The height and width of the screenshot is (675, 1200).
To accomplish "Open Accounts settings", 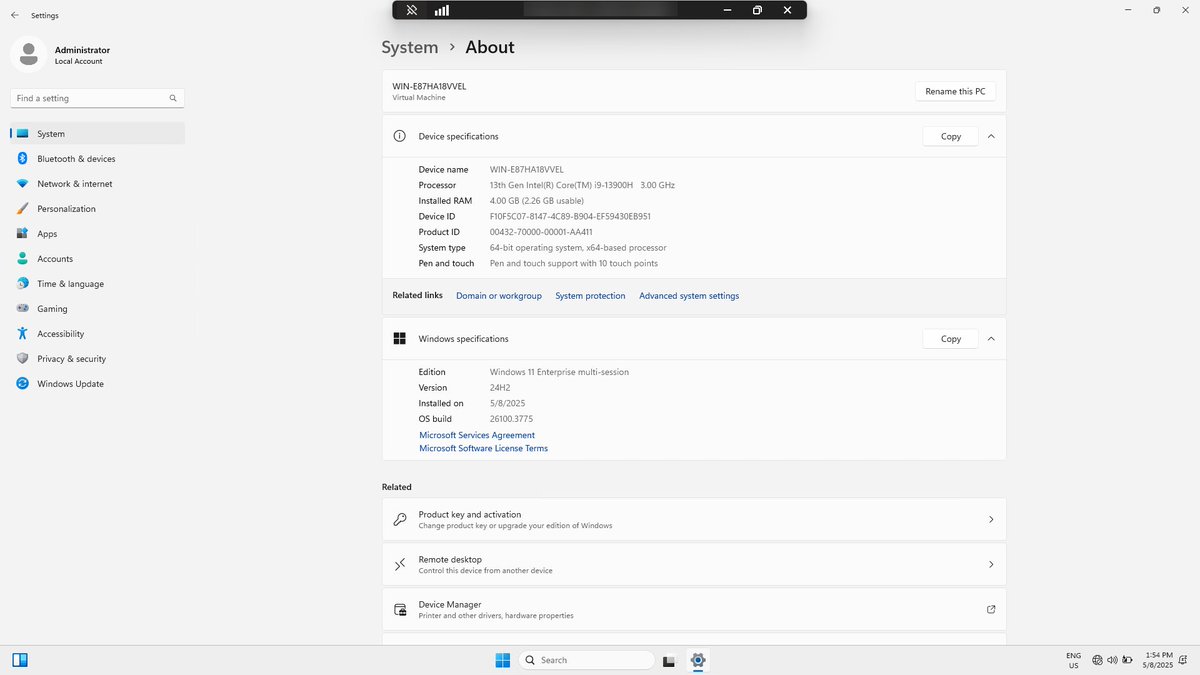I will click(97, 259).
